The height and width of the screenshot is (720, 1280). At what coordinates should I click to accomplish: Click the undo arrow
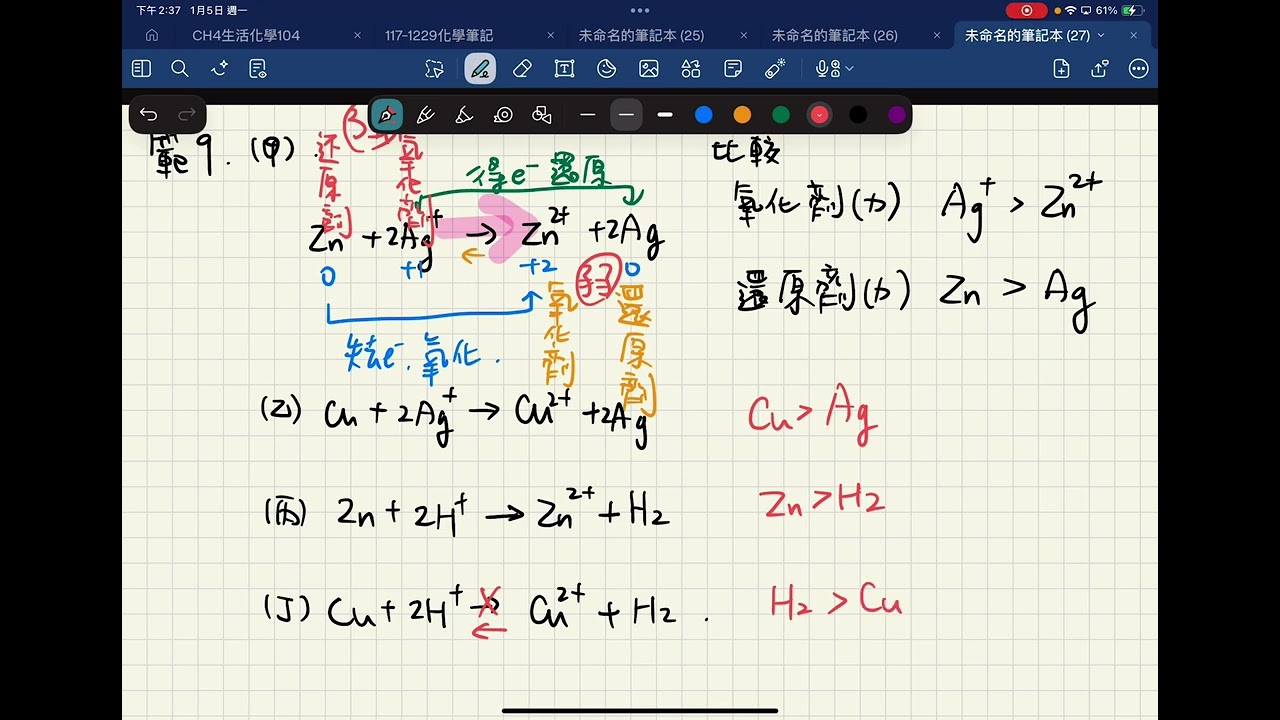tap(148, 115)
